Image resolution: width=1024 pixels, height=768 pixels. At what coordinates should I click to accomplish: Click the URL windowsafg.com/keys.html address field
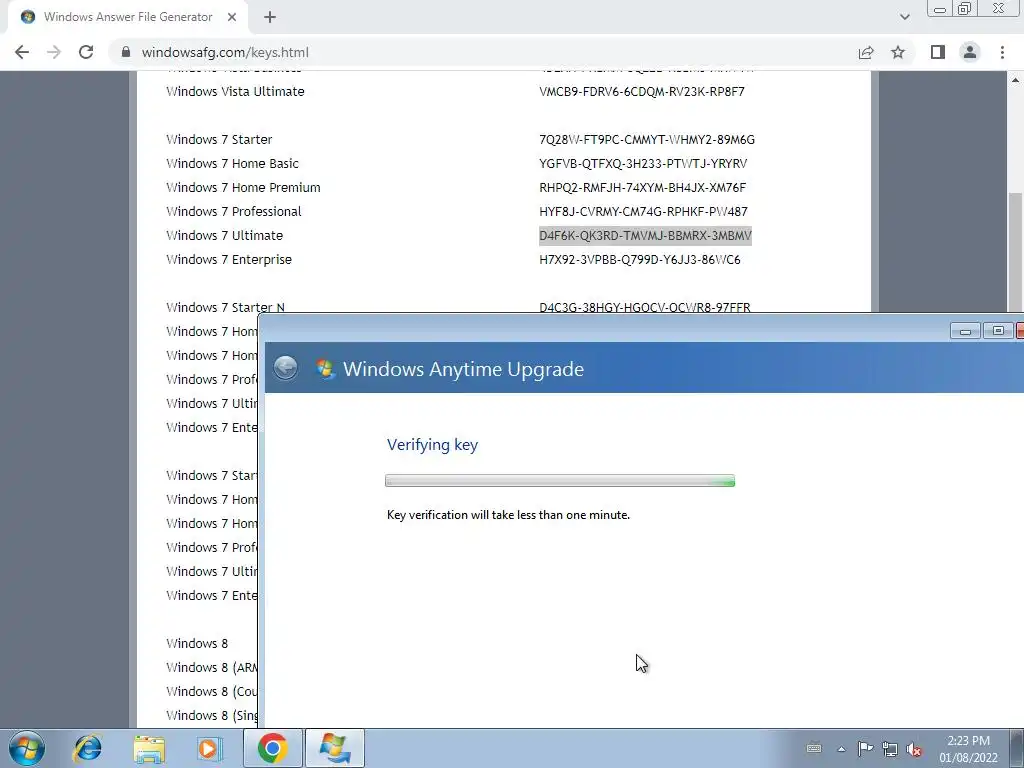225,52
